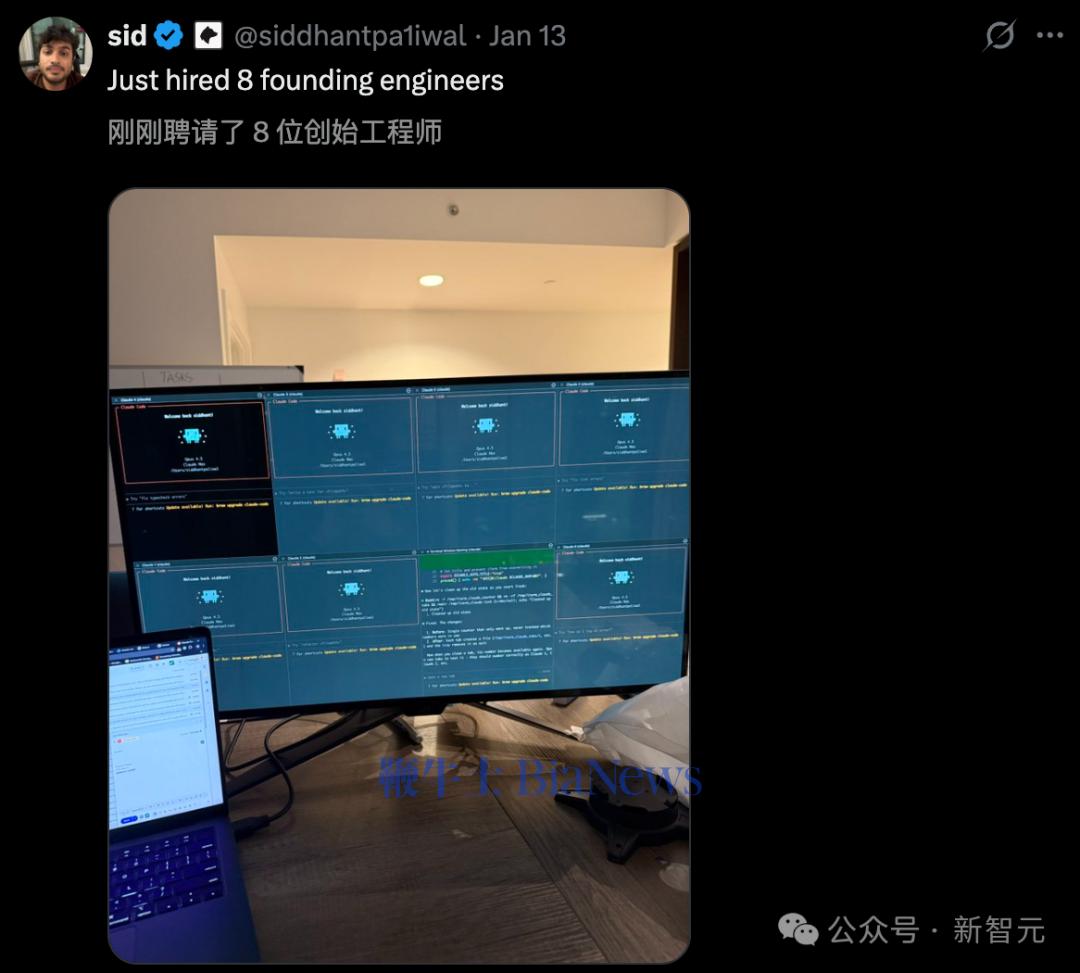Open sid's profile picture avatar
Viewport: 1080px width, 973px height.
coord(55,54)
